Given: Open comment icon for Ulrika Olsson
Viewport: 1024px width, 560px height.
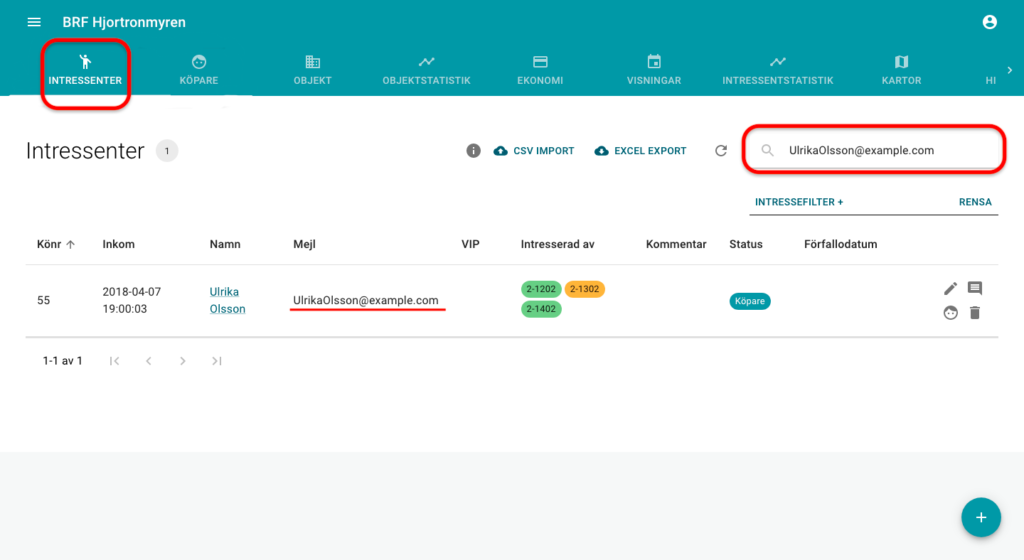Looking at the screenshot, I should tap(975, 289).
